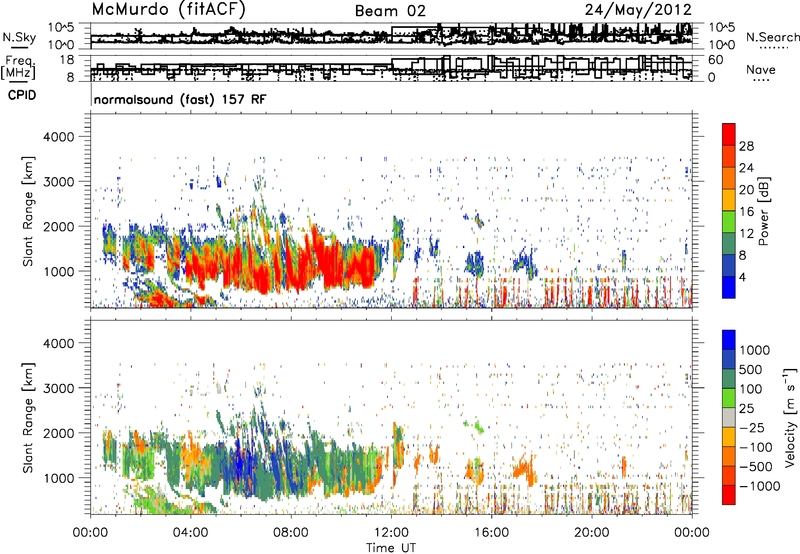Screen dimensions: 800x554
Task: Select 'normalsound (fast) 157 RF' text
Action: tap(180, 99)
